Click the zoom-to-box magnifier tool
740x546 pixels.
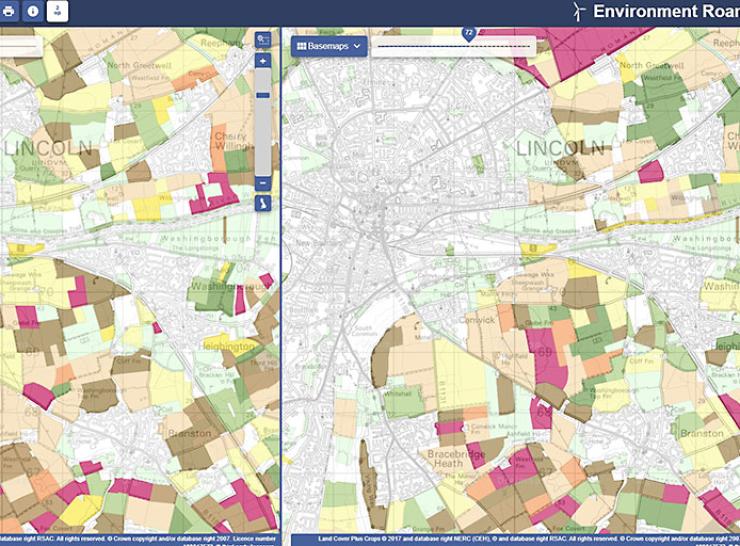tap(263, 40)
